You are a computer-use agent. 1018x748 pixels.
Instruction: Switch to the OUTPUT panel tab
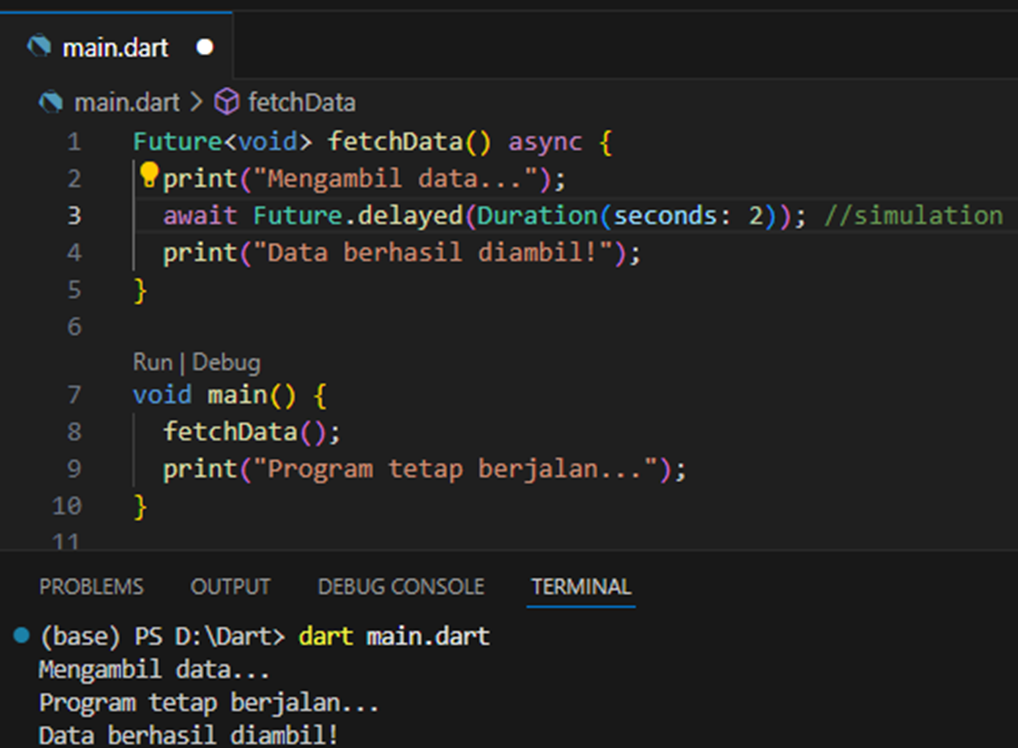pos(230,587)
